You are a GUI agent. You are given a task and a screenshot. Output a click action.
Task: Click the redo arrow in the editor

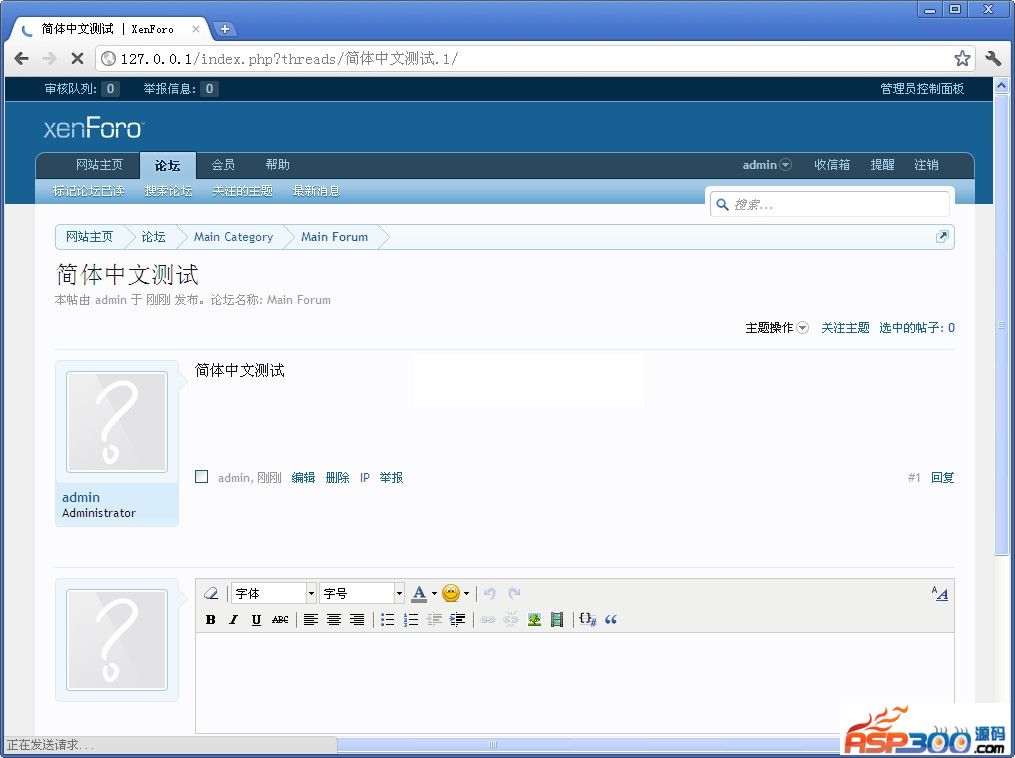[x=514, y=594]
